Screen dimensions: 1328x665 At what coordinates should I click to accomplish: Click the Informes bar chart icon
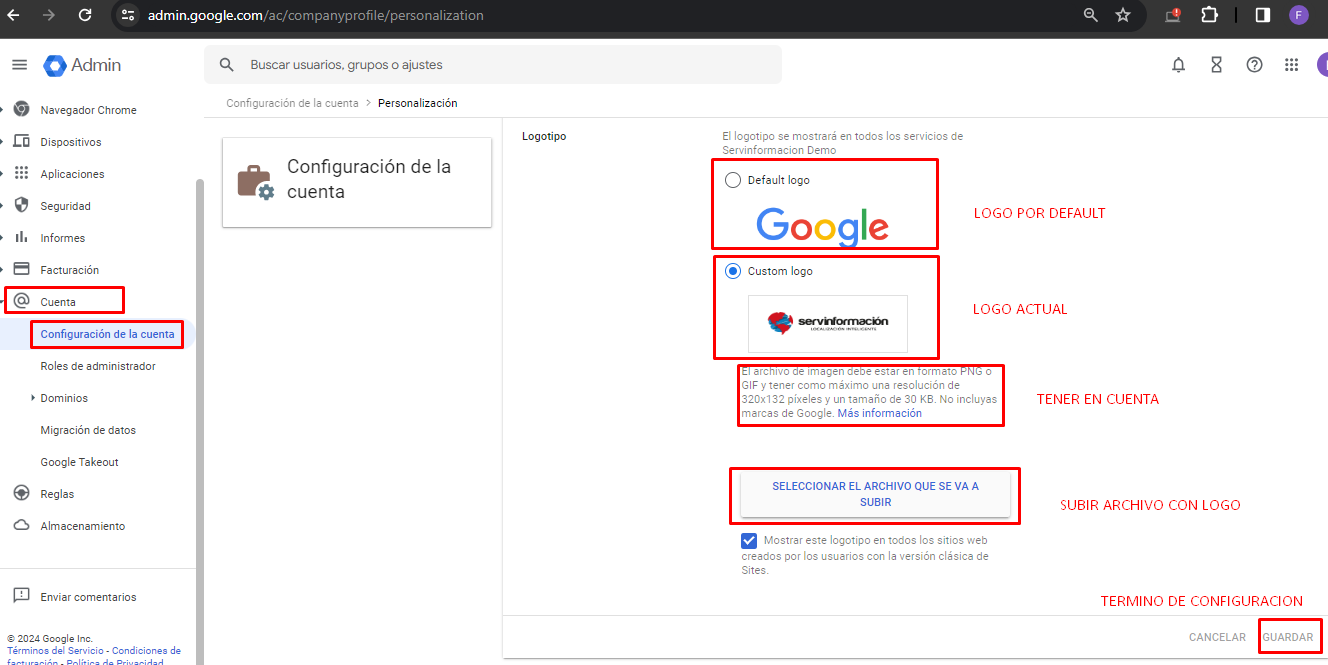pos(21,238)
